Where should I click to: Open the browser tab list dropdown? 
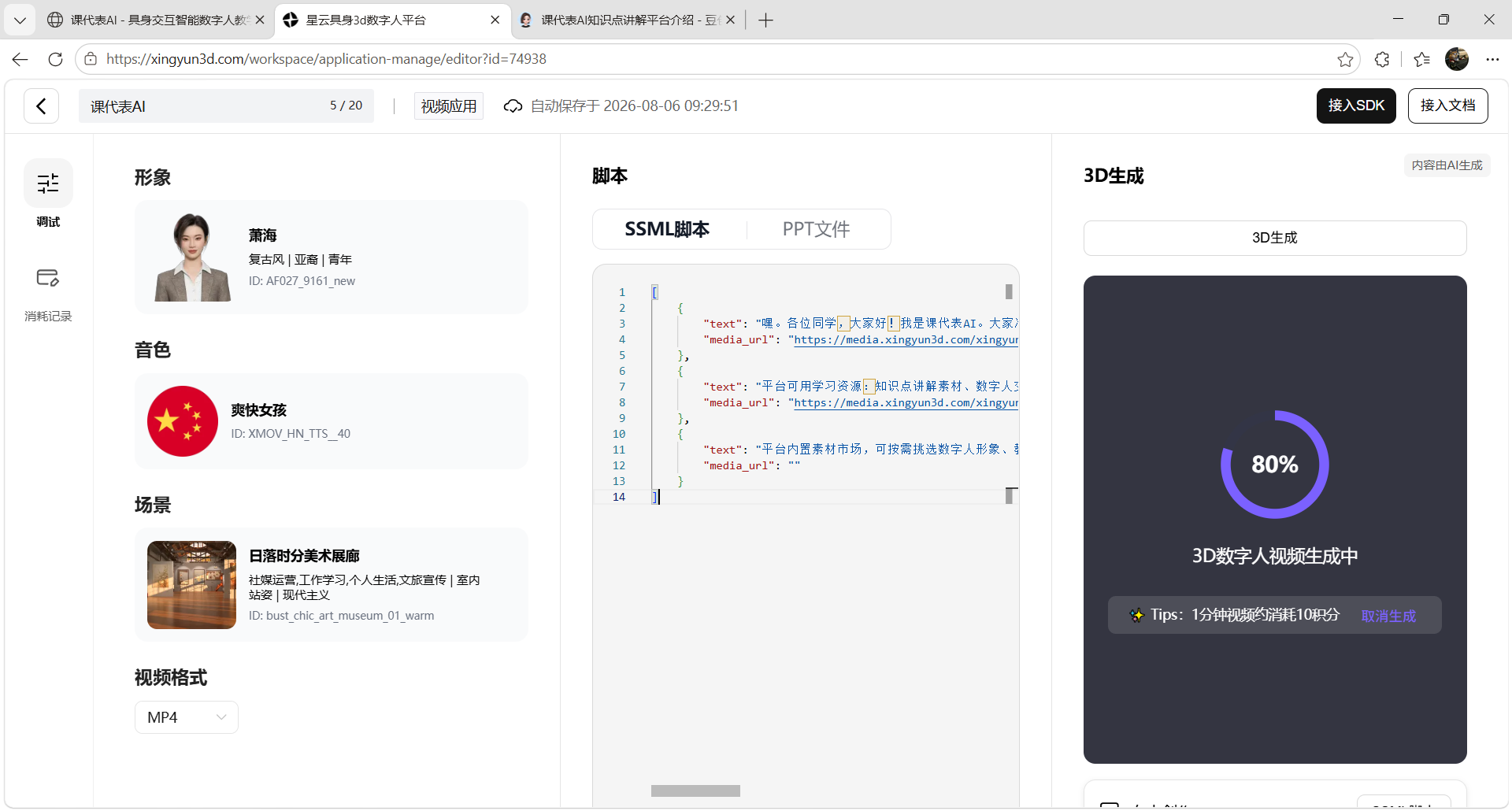pos(20,20)
